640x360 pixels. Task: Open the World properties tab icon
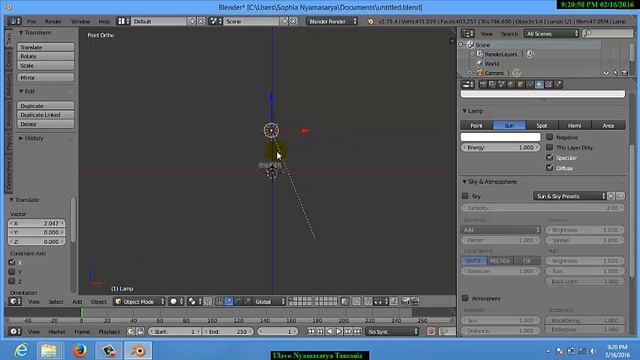(x=511, y=84)
